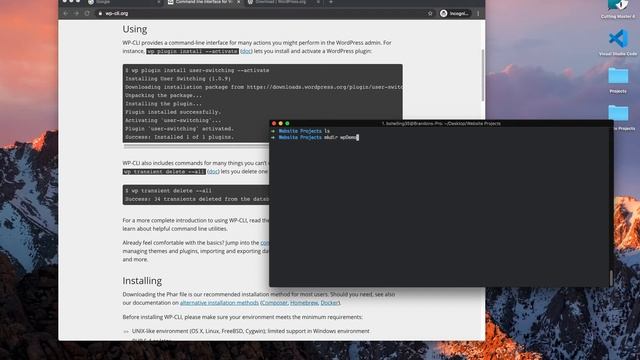Click the doc link after transient delete
The height and width of the screenshot is (360, 640).
(213, 171)
